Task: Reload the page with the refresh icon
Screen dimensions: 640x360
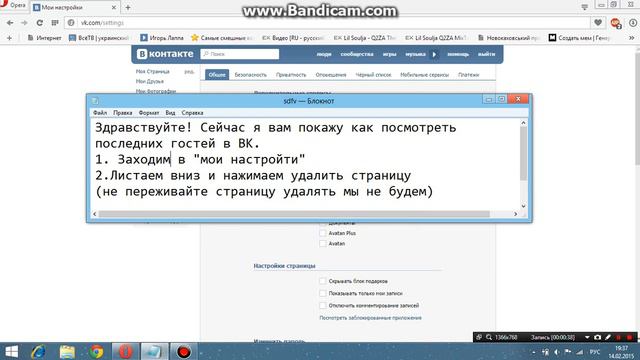Action: coord(40,23)
